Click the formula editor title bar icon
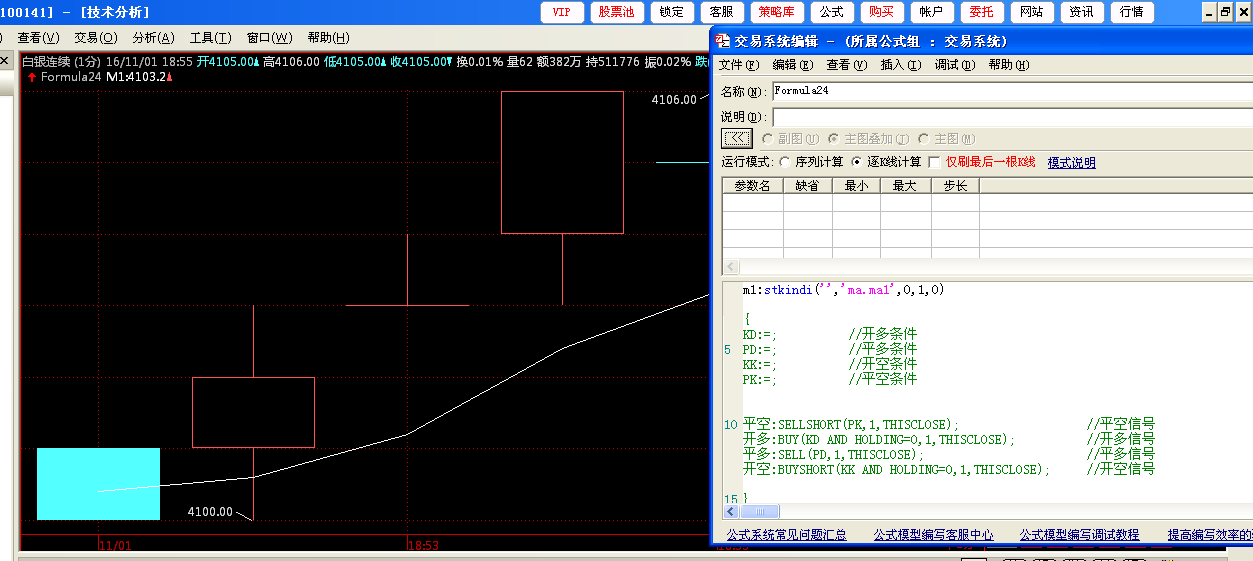The image size is (1253, 561). point(723,41)
